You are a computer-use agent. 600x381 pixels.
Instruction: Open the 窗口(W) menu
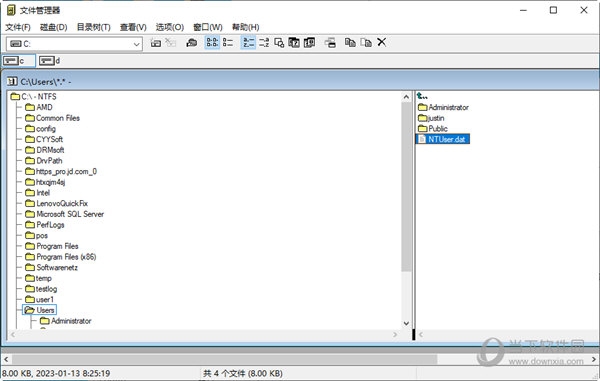pos(208,27)
